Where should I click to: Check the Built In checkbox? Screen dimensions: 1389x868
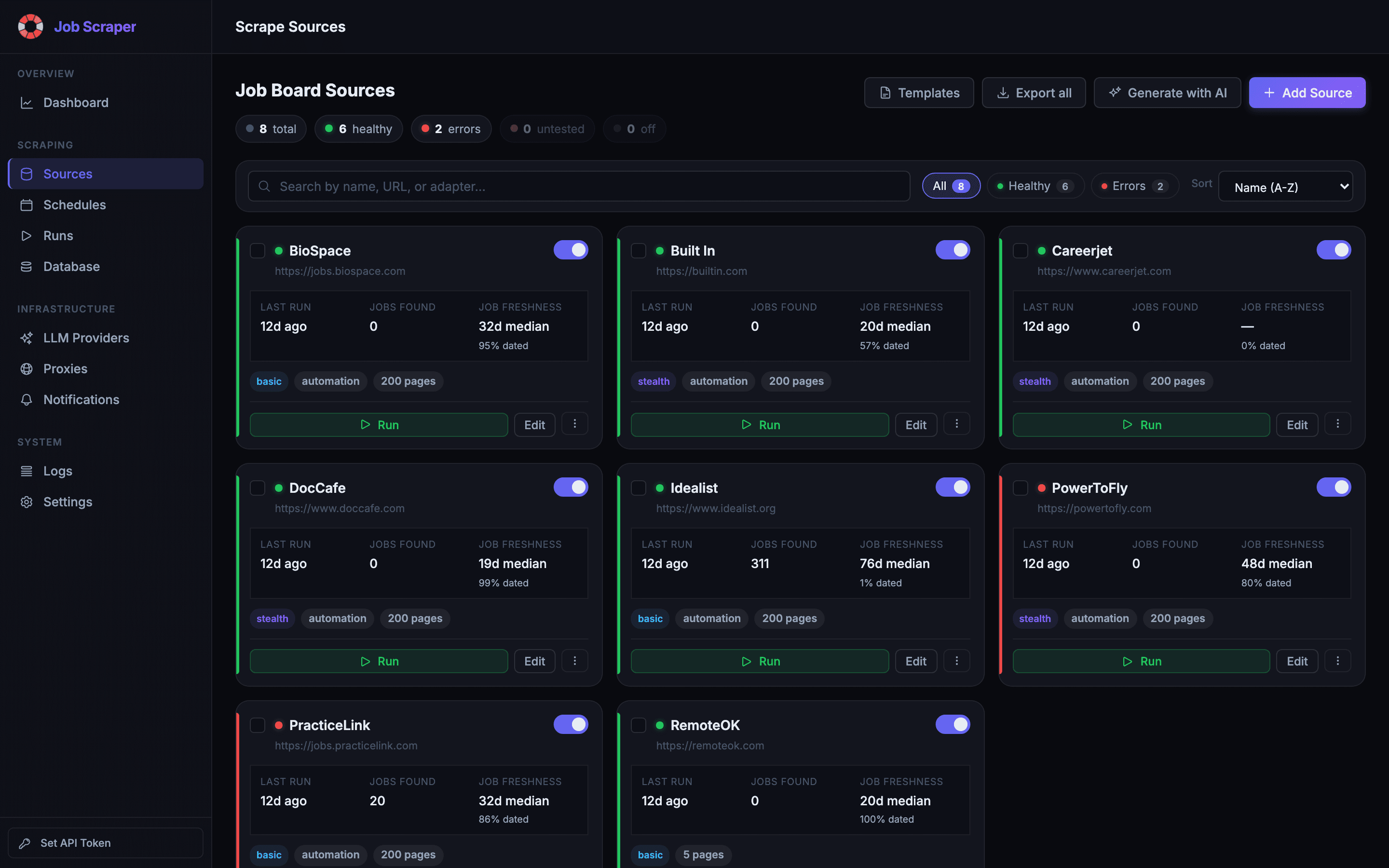639,251
